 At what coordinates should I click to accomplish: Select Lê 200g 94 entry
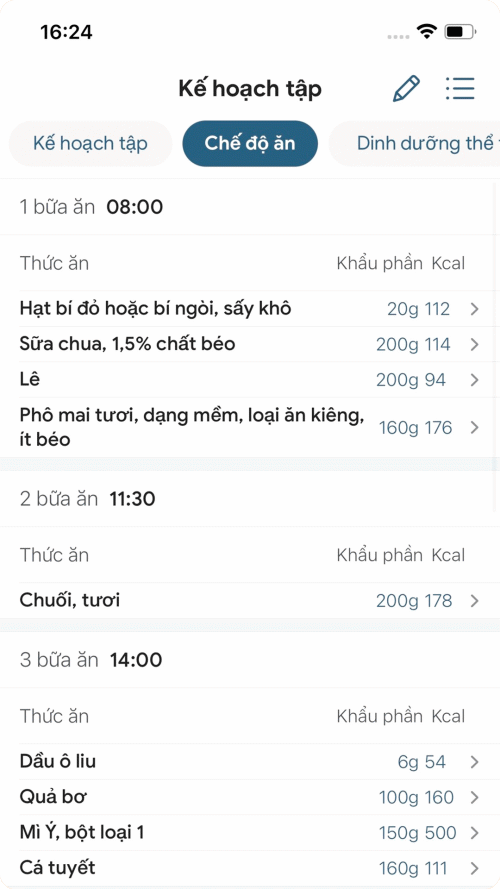(x=250, y=380)
